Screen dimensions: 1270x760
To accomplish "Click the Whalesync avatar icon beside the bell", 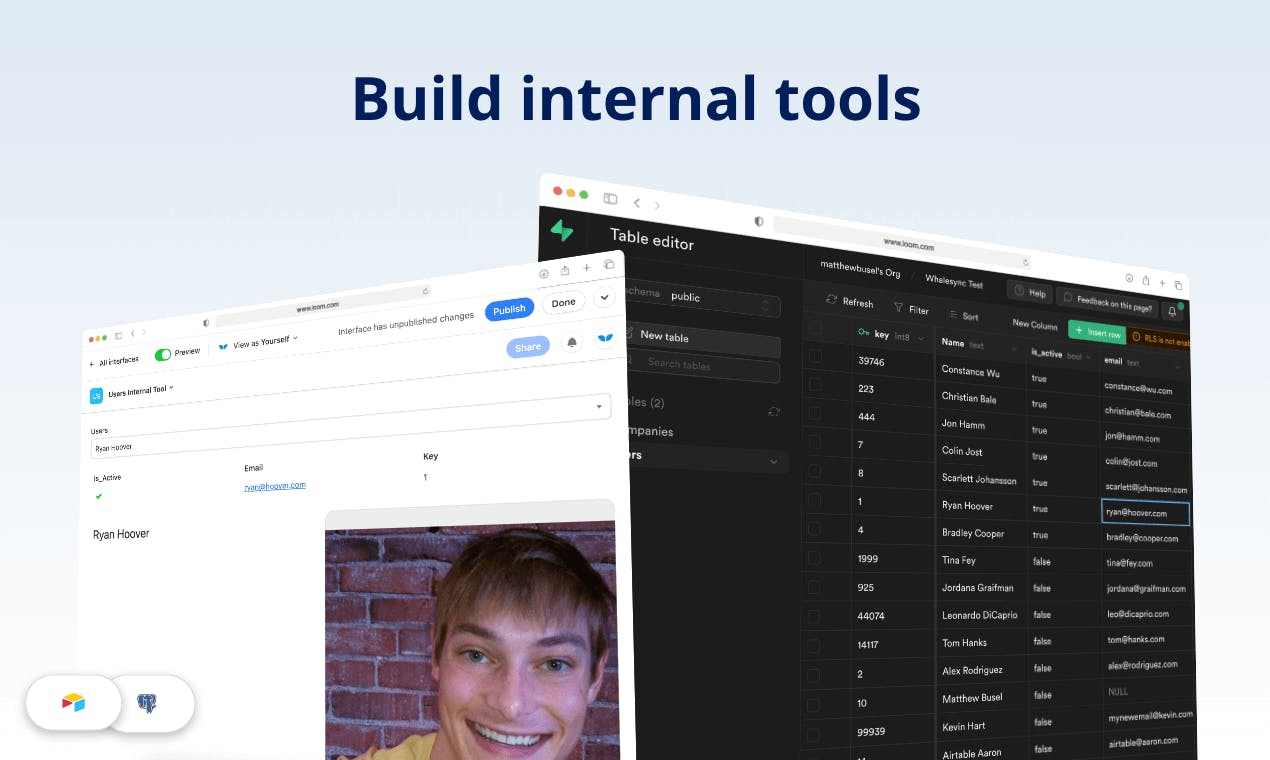I will (604, 338).
